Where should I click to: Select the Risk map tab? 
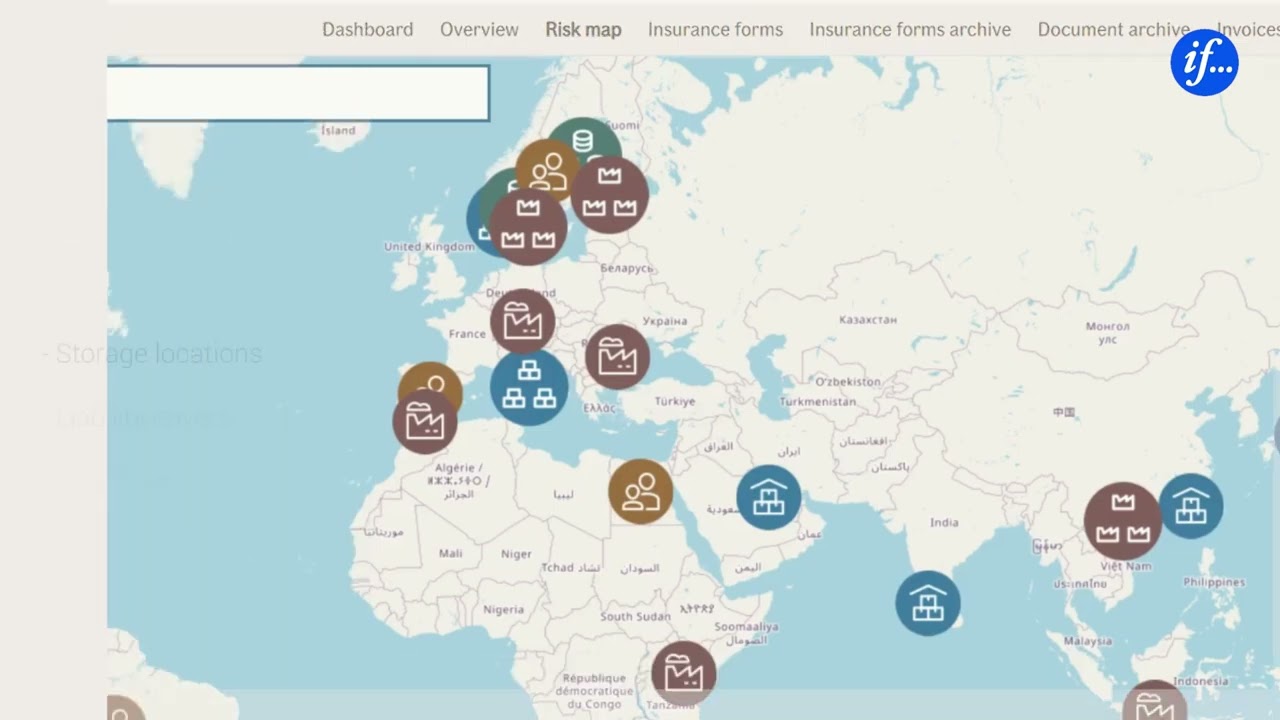[x=583, y=29]
